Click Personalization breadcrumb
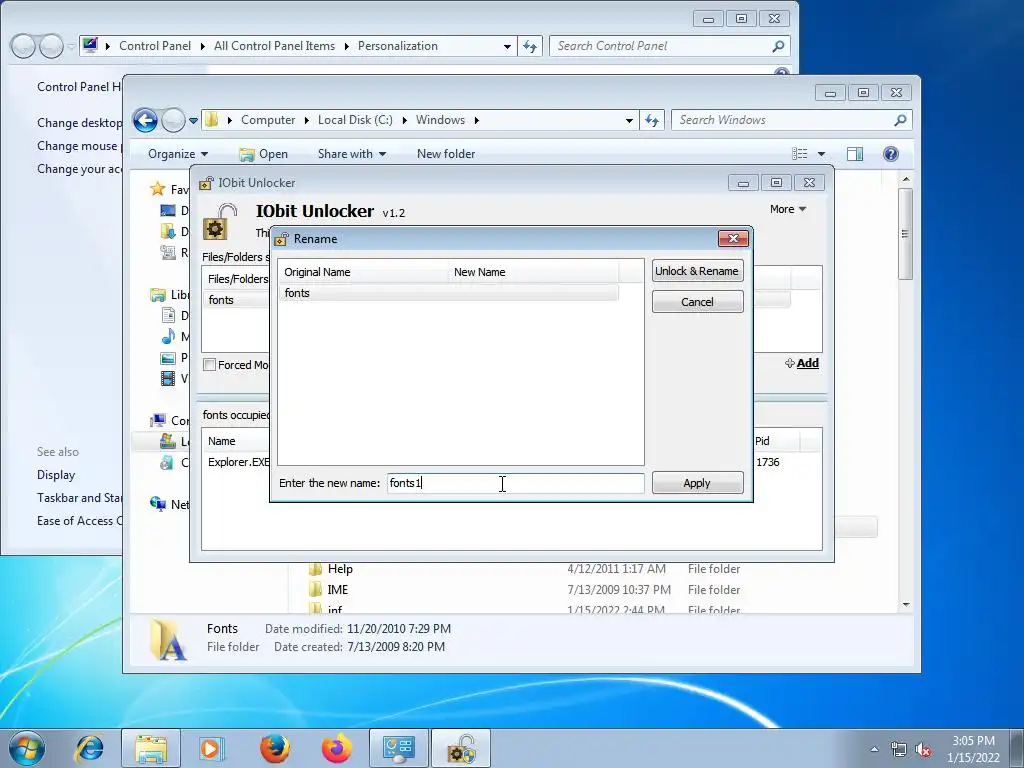Image resolution: width=1024 pixels, height=768 pixels. click(x=398, y=46)
